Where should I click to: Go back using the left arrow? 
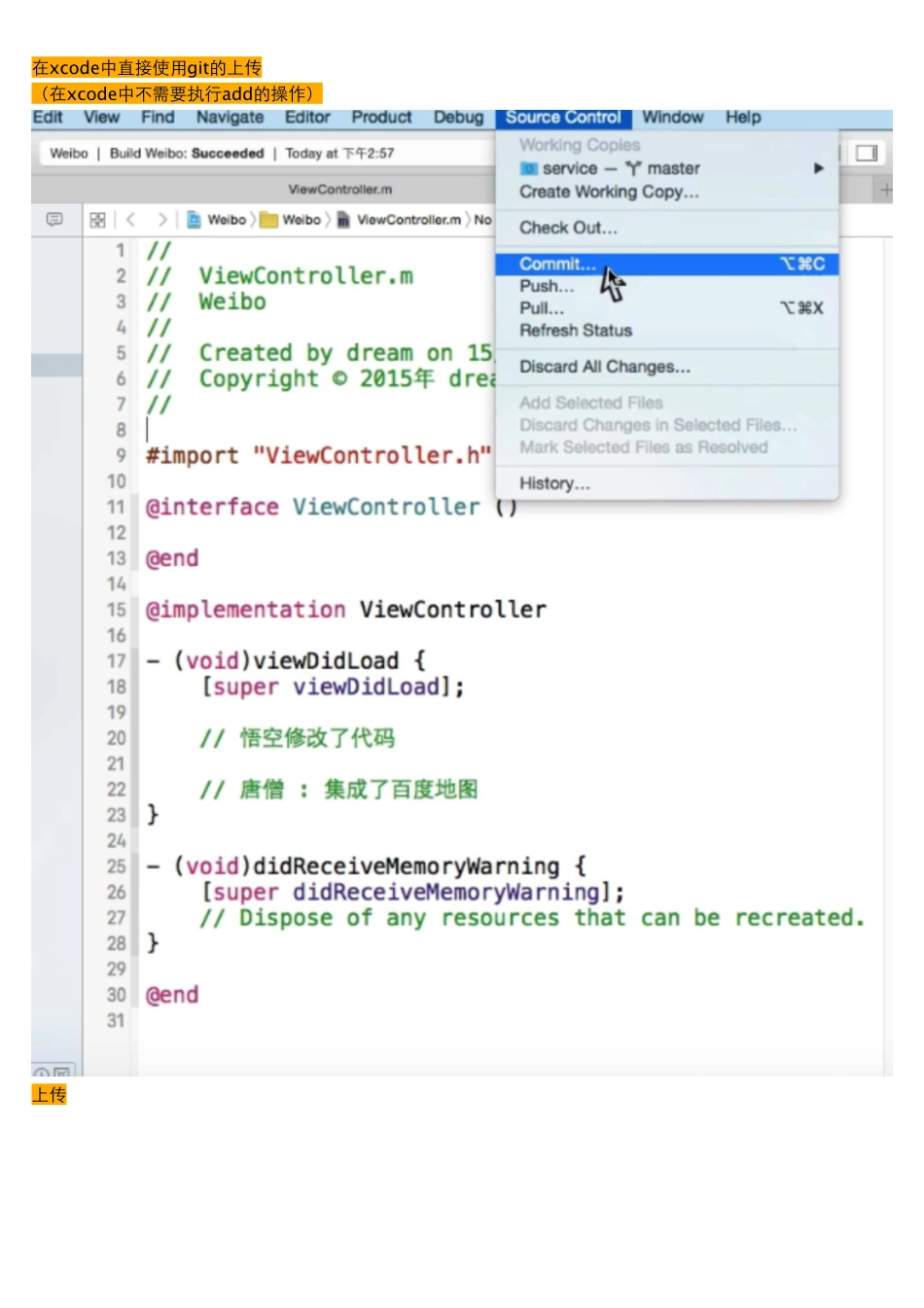pyautogui.click(x=131, y=220)
